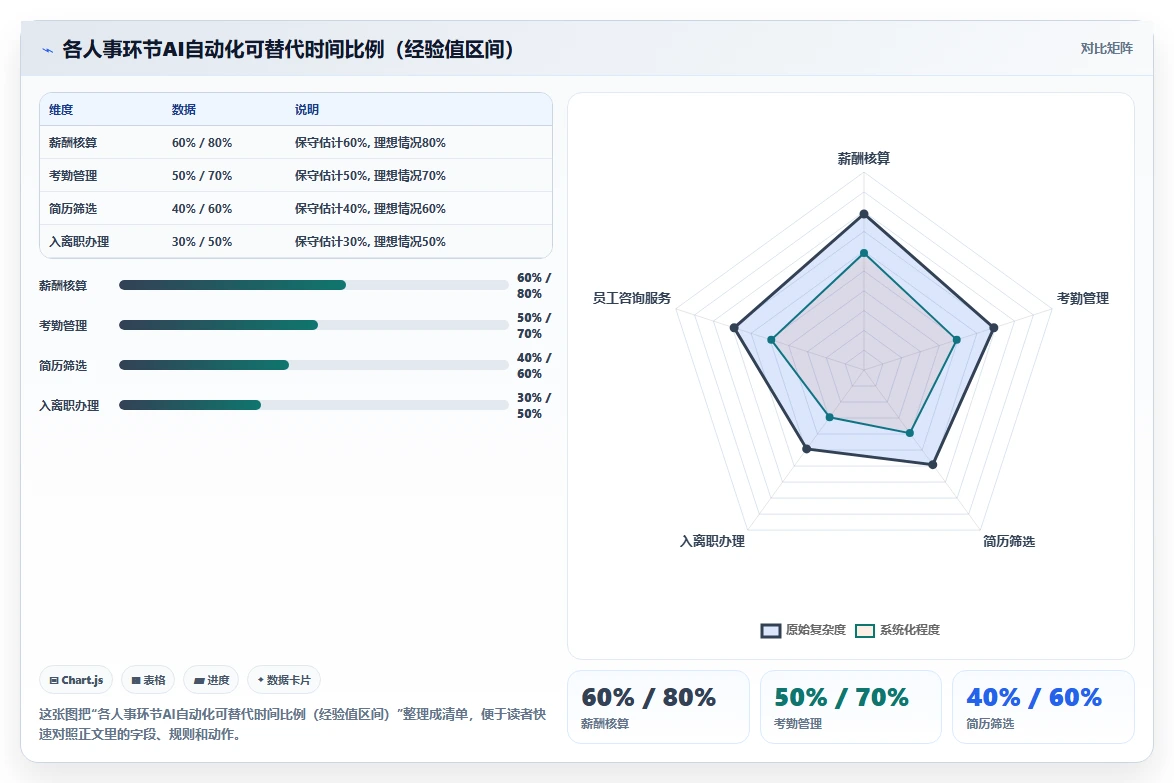The width and height of the screenshot is (1174, 783).
Task: Click the text 保守估计60%, 理想情况80%
Action: pos(370,142)
